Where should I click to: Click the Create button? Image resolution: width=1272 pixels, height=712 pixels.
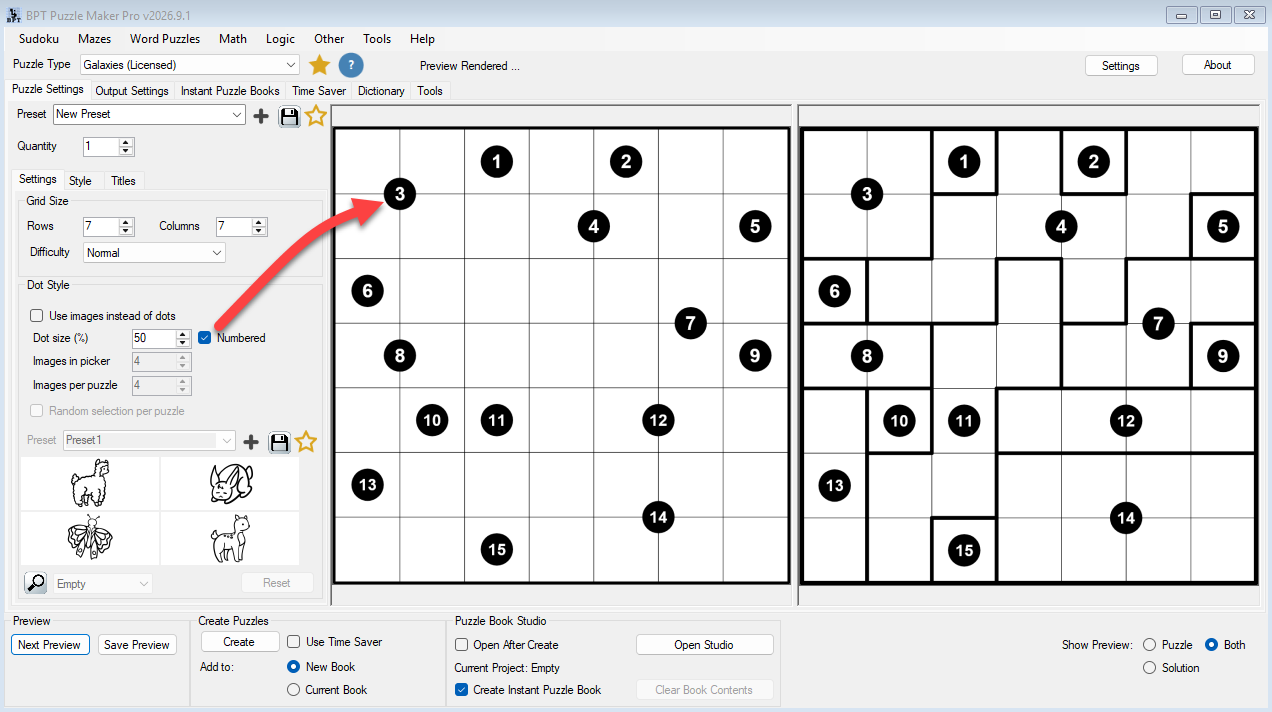(x=239, y=642)
